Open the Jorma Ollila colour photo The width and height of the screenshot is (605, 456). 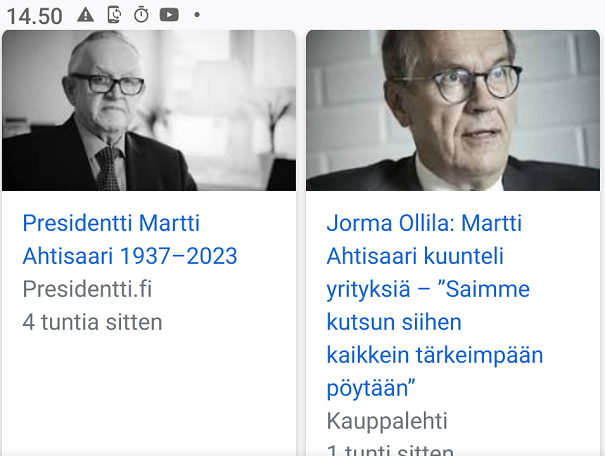click(x=452, y=110)
